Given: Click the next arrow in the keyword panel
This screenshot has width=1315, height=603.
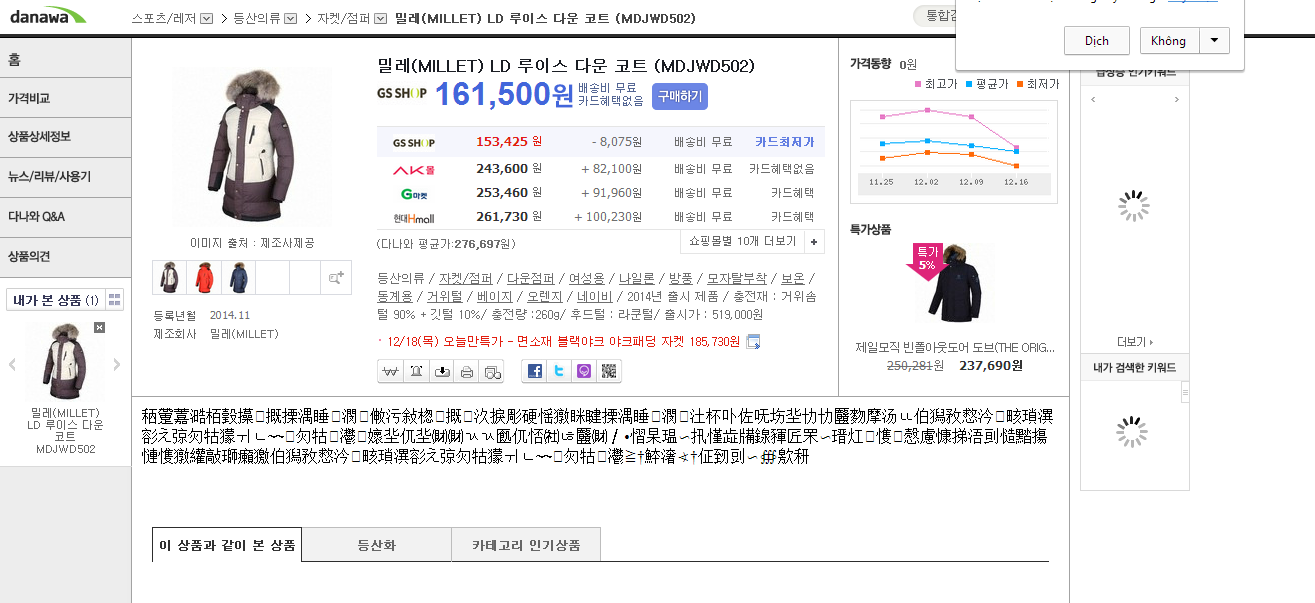Looking at the screenshot, I should tap(1177, 100).
